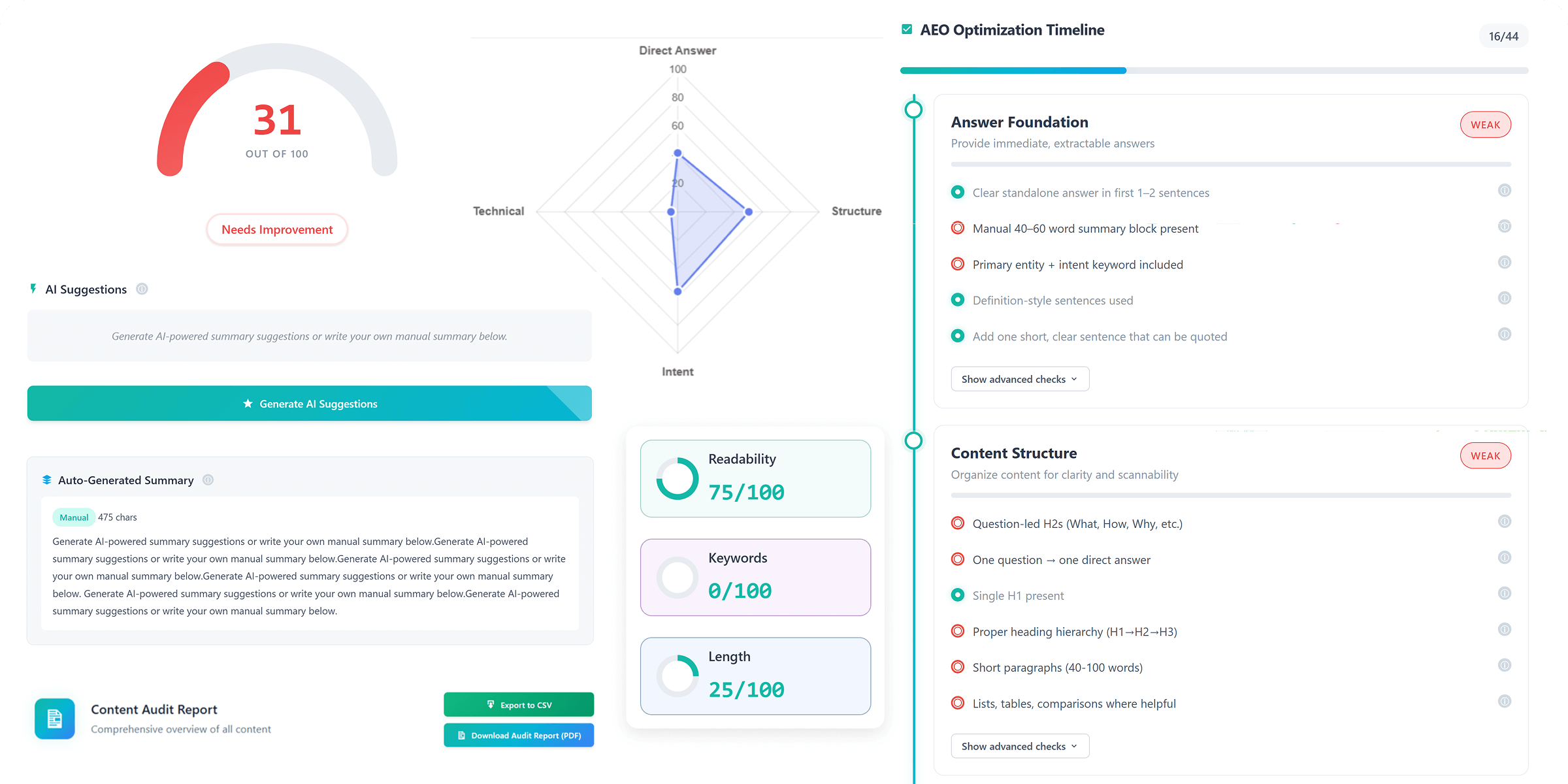Click info icon beside Short paragraphs check
1568x784 pixels.
1505,665
